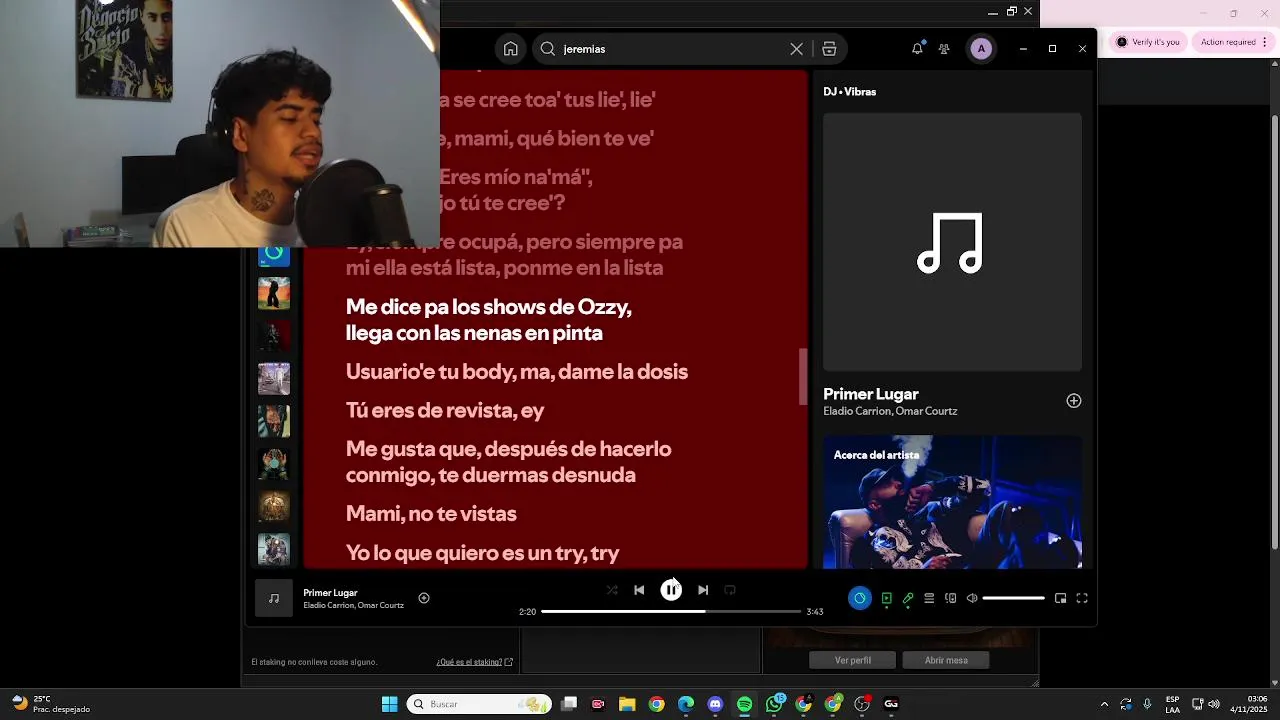Switch ESP LAA keyboard language
The height and width of the screenshot is (720, 1280).
(x=1172, y=704)
